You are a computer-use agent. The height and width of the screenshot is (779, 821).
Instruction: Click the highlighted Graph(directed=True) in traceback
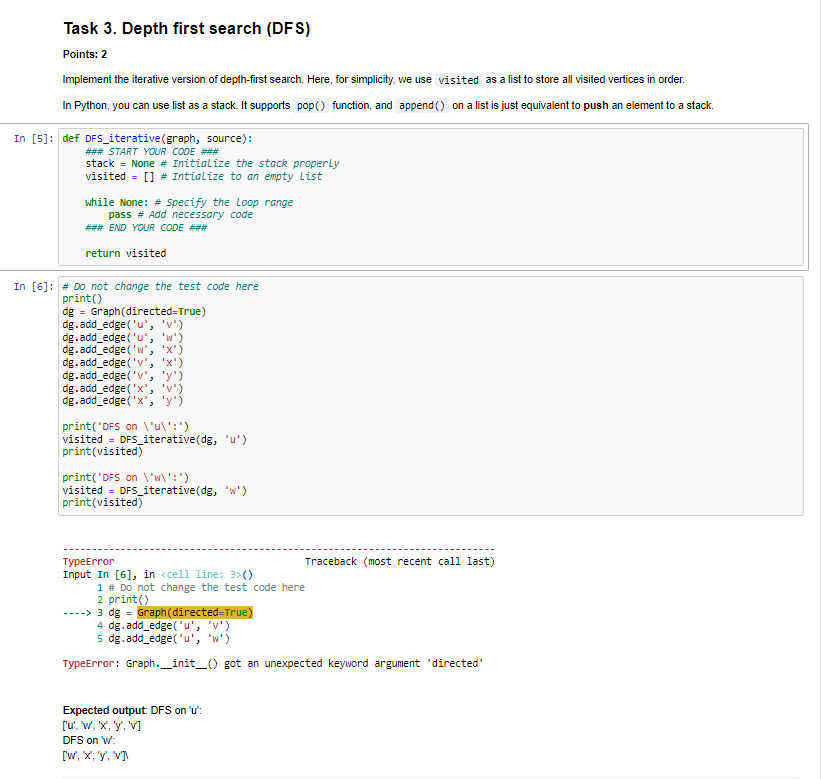coord(195,613)
